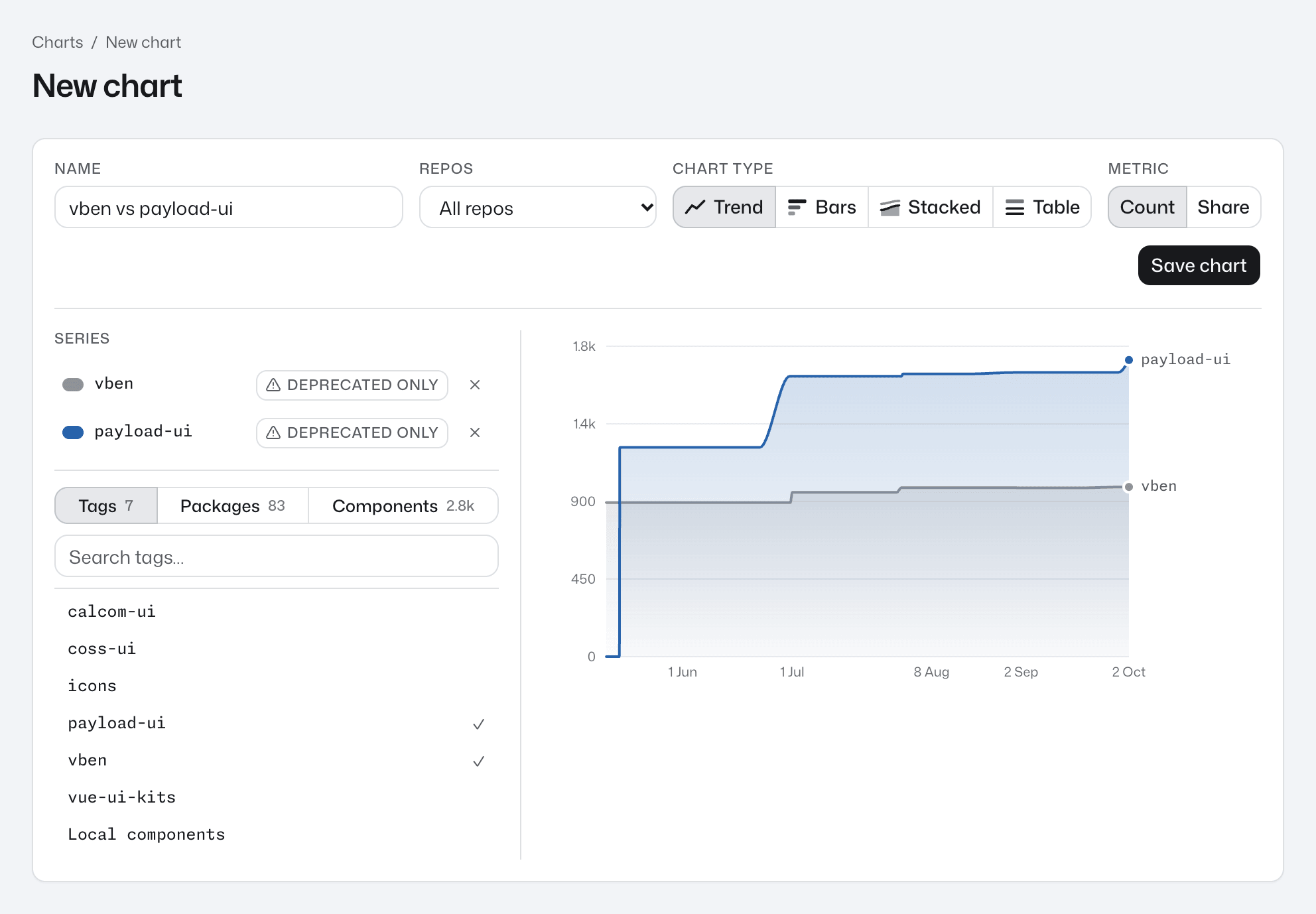Select the calcom-ui tag
The width and height of the screenshot is (1316, 914).
[x=277, y=612]
